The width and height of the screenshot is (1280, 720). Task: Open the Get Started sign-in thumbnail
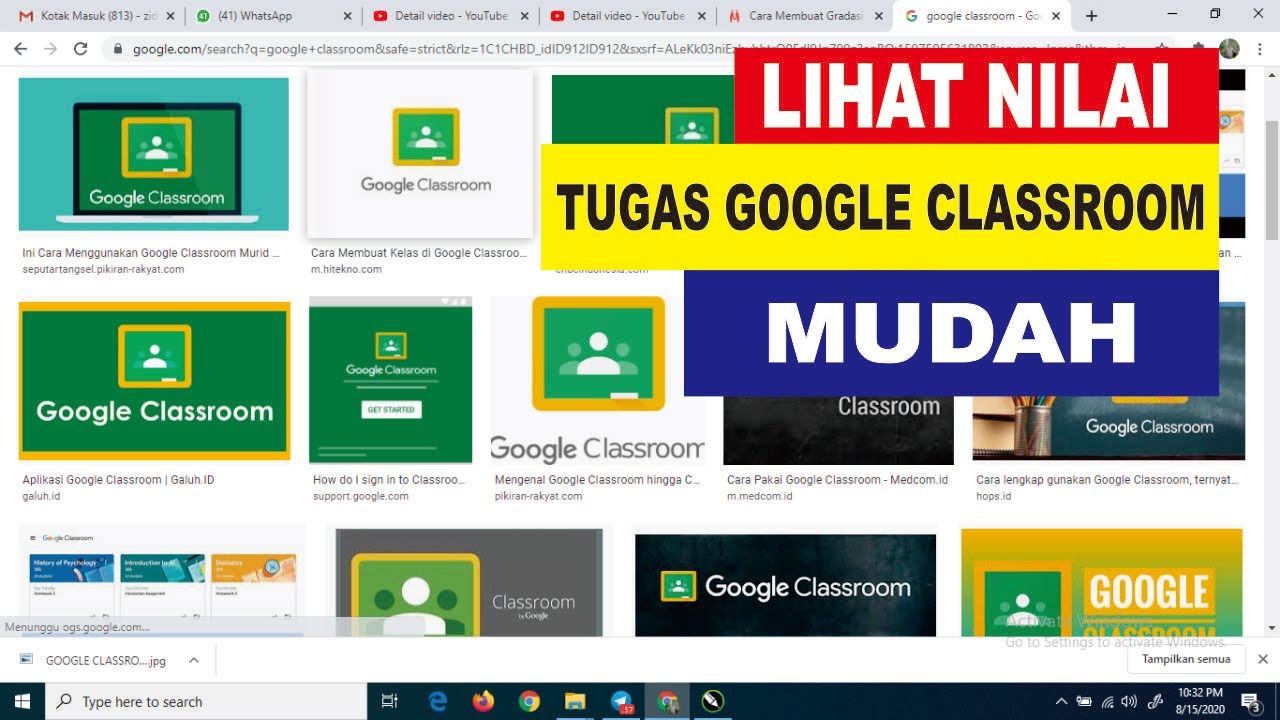click(390, 380)
